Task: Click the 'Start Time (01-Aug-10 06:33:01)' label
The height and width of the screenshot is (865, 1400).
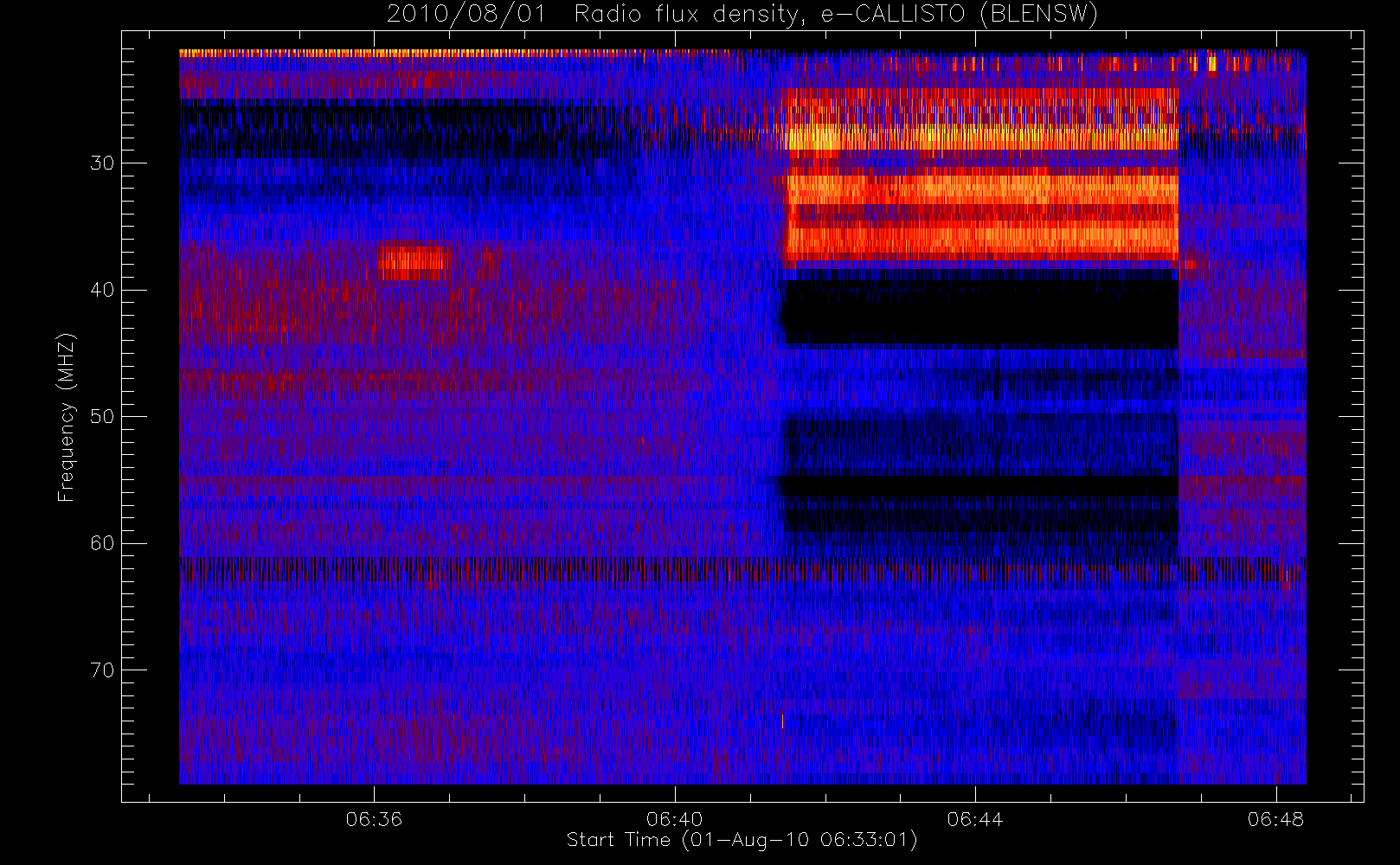Action: click(x=742, y=840)
